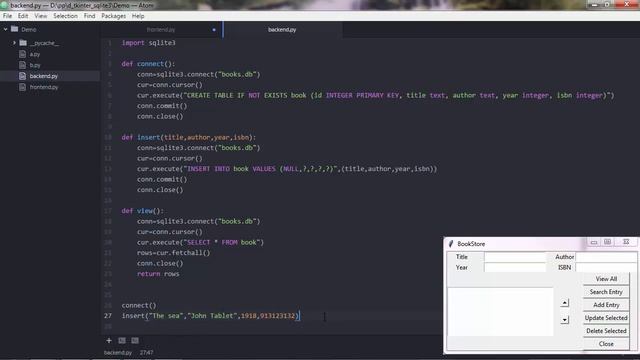Viewport: 640px width, 360px height.
Task: Click the 'def view():' line
Action: point(142,211)
